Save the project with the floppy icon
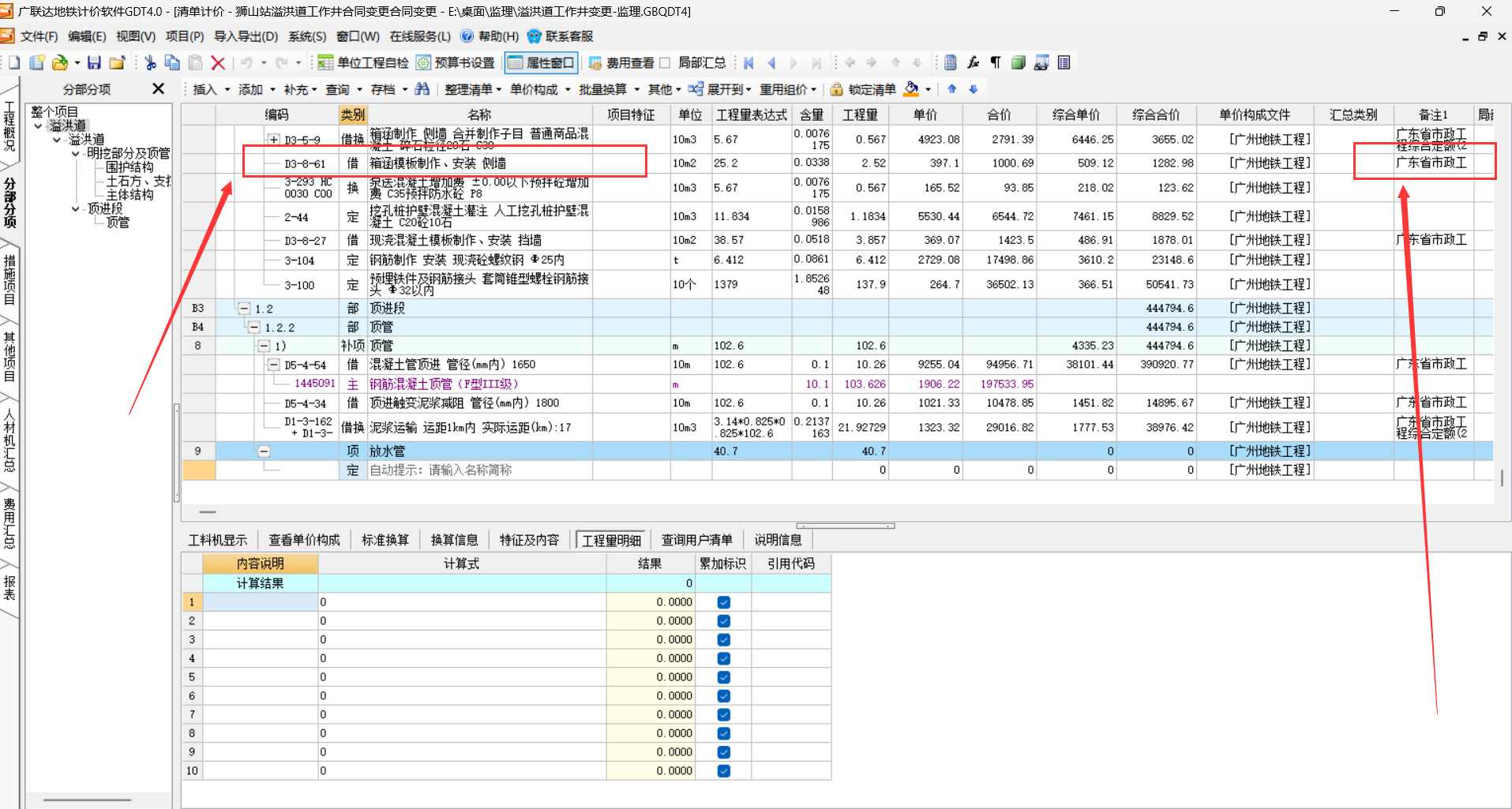This screenshot has width=1512, height=809. tap(94, 62)
